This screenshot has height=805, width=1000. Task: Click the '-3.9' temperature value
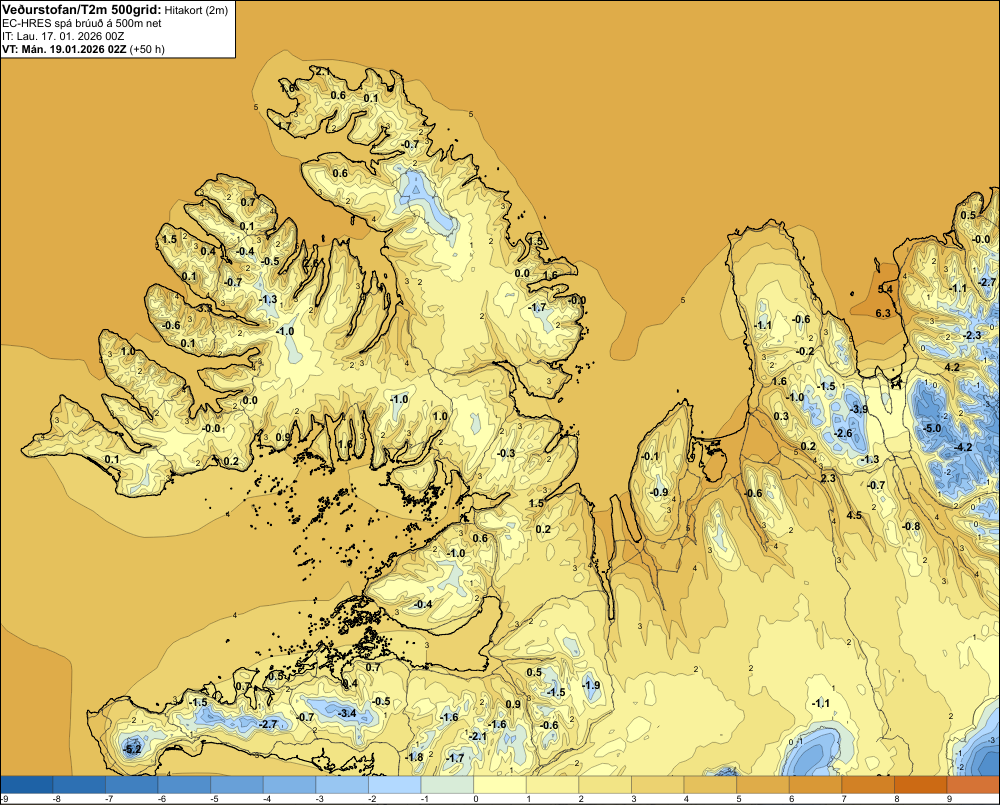tap(859, 410)
